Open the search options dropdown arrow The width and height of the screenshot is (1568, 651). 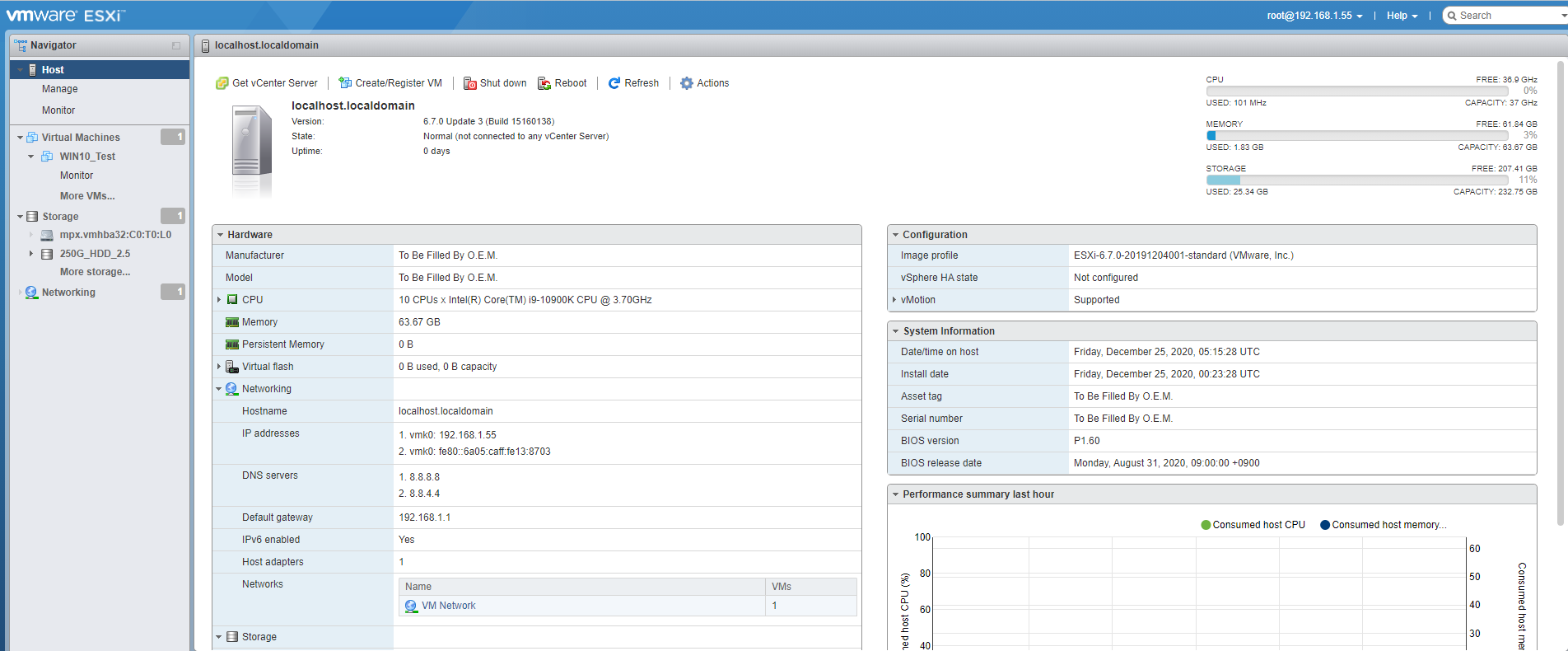pyautogui.click(x=1564, y=16)
